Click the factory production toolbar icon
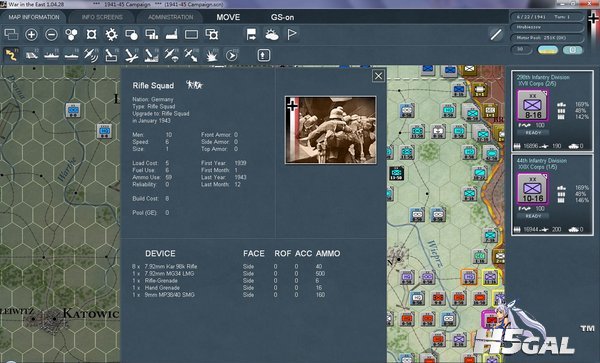The width and height of the screenshot is (600, 363). (171, 35)
